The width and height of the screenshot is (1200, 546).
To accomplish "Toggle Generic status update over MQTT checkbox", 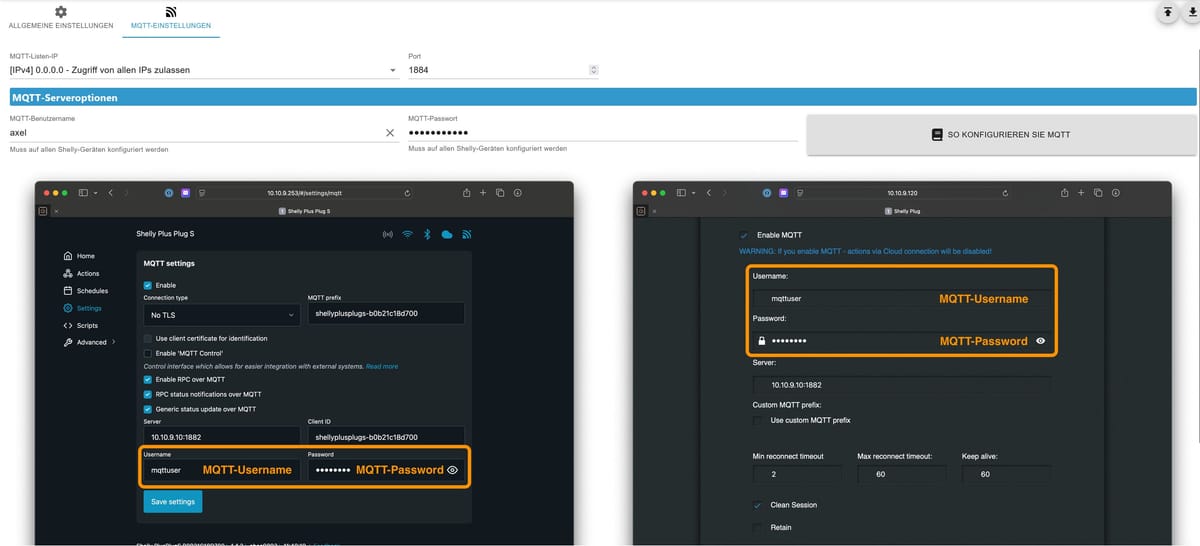I will [x=148, y=408].
